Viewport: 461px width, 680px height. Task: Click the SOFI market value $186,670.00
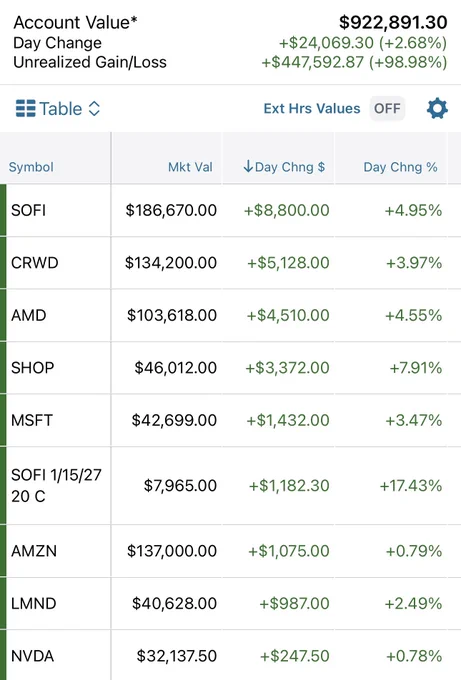coord(171,210)
